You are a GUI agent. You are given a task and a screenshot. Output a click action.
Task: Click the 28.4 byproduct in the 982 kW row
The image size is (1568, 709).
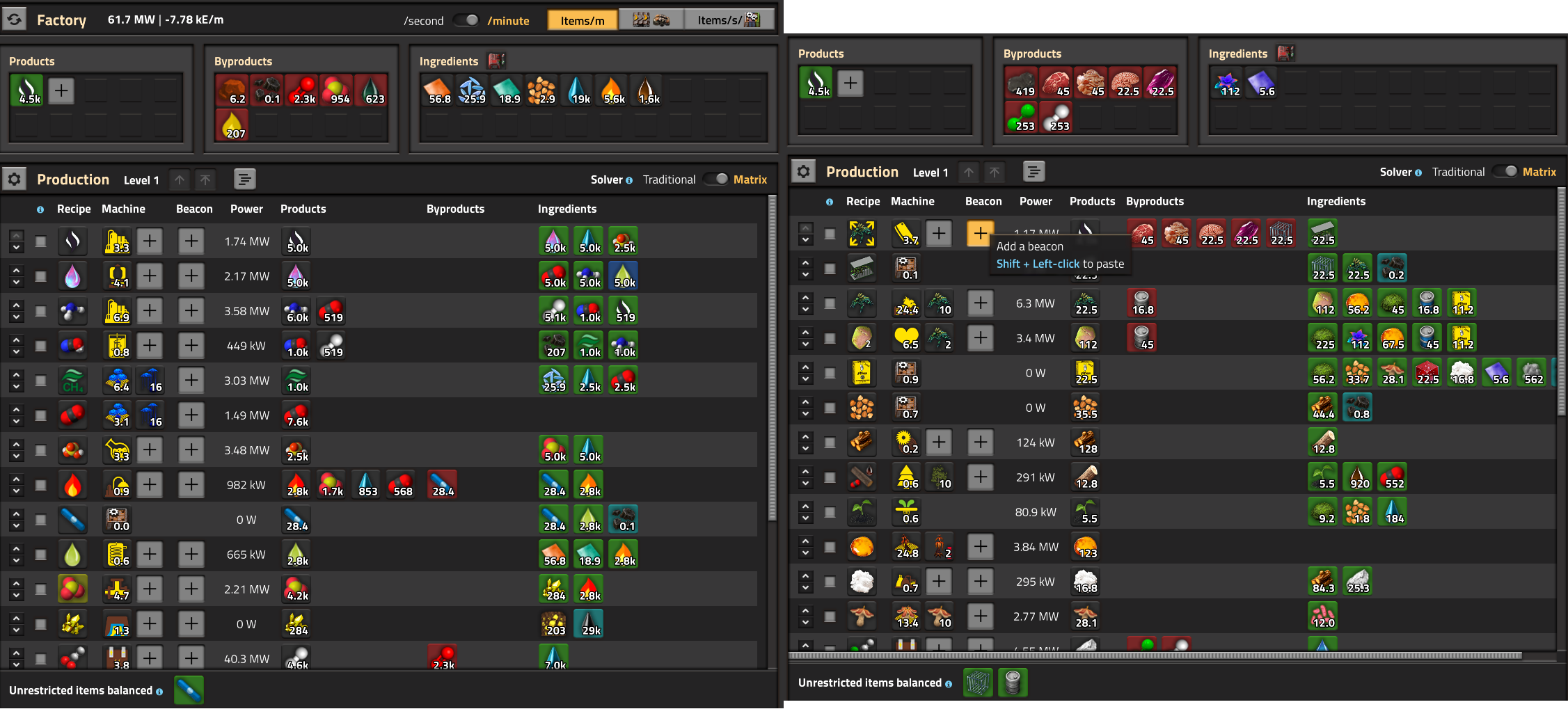443,484
